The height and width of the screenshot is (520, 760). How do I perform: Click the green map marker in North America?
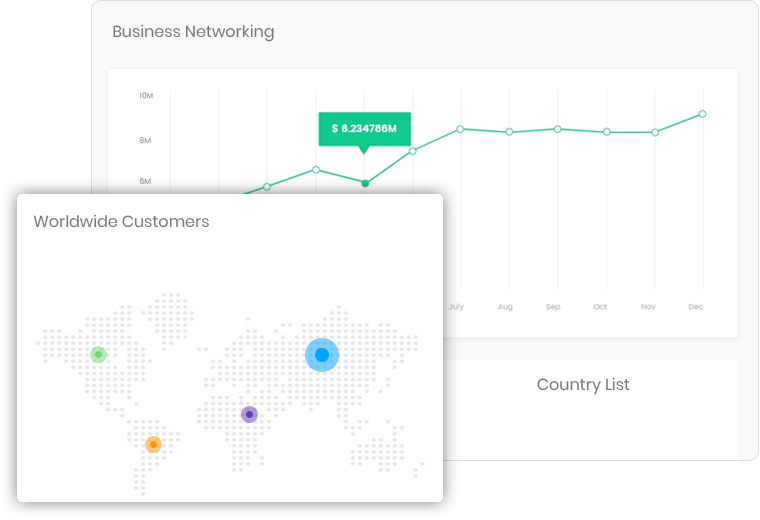coord(98,354)
